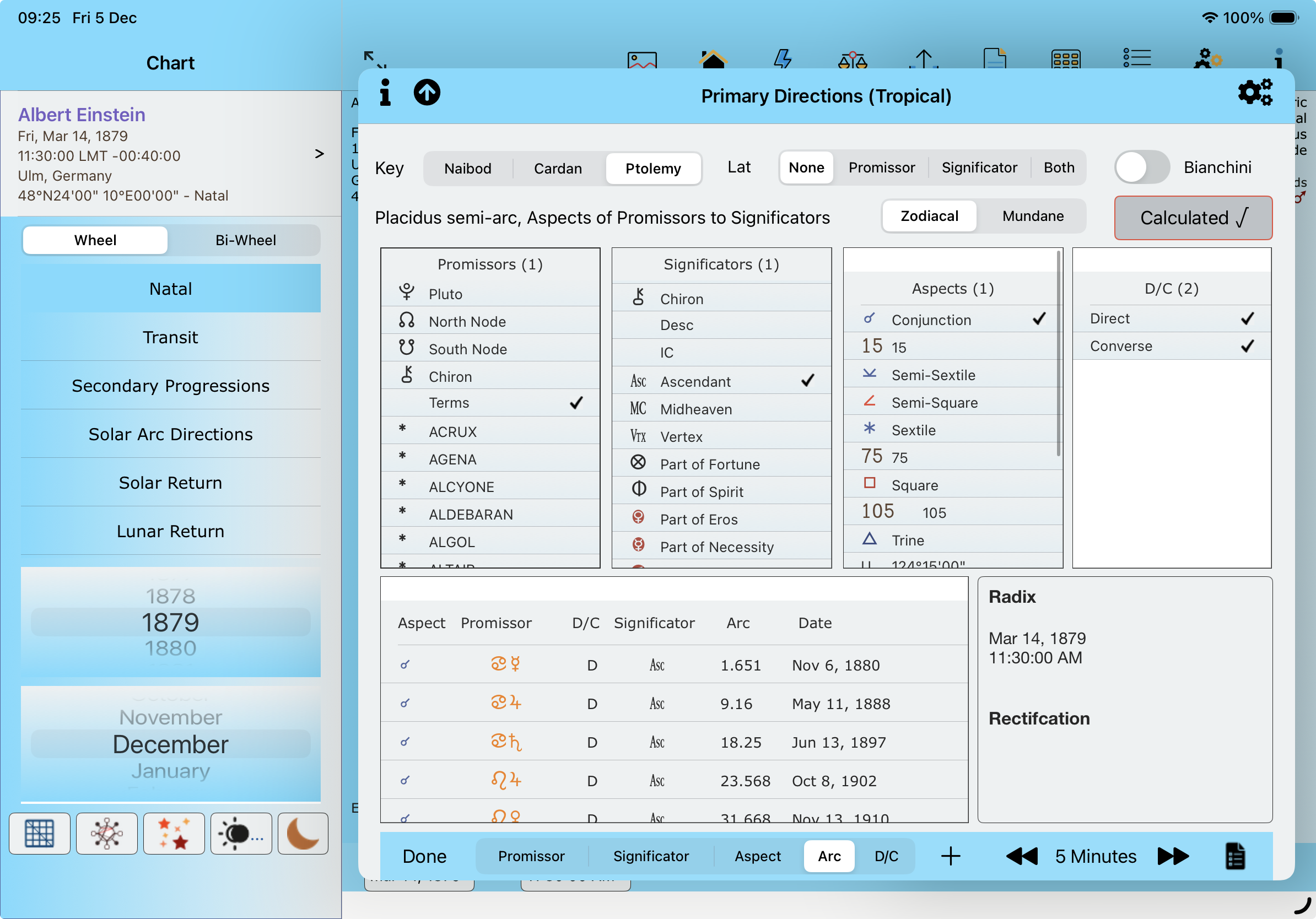Open the grid table icon at bottom left
The width and height of the screenshot is (1316, 919).
(x=40, y=833)
